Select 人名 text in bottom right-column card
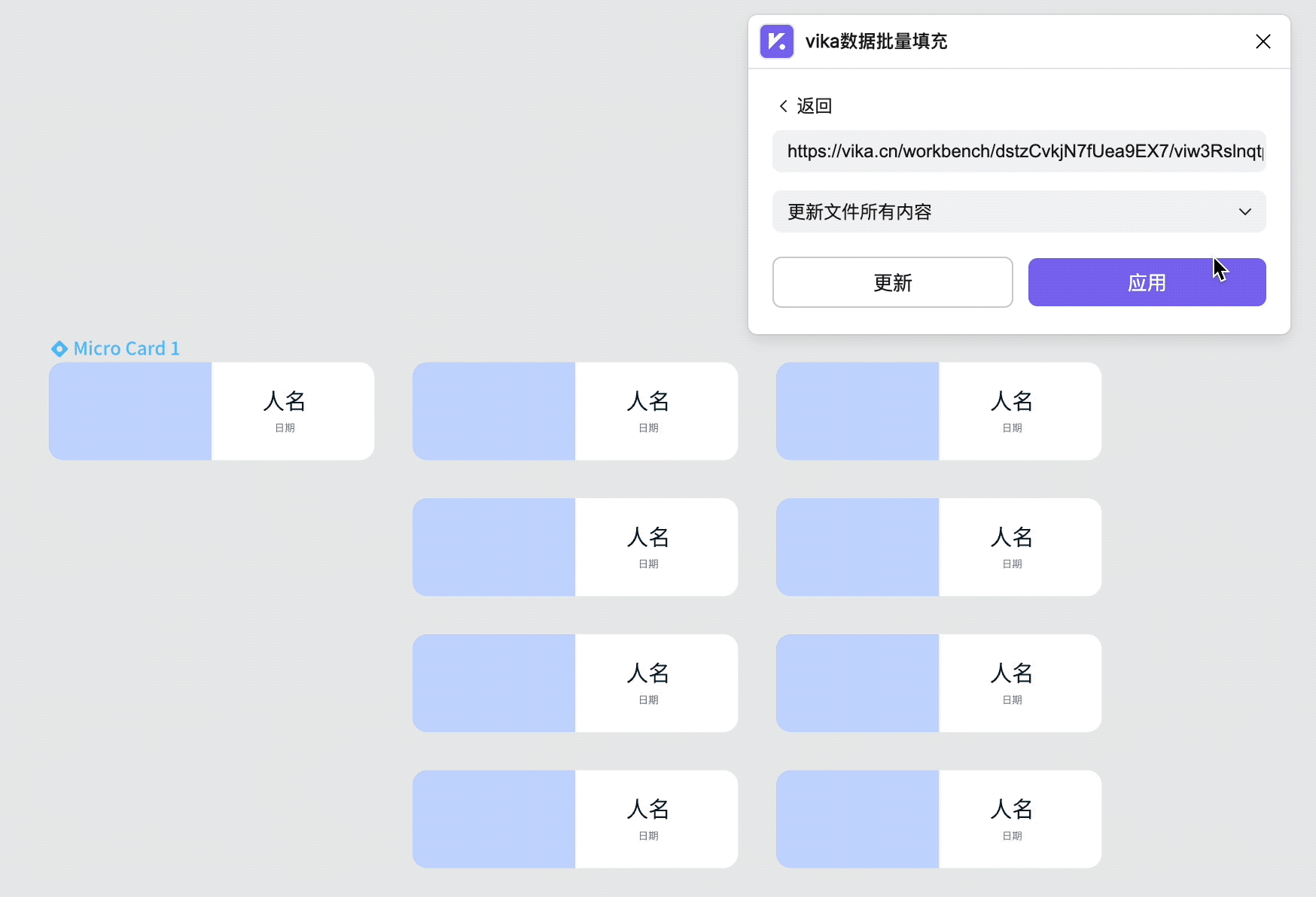The image size is (1316, 897). [1012, 809]
